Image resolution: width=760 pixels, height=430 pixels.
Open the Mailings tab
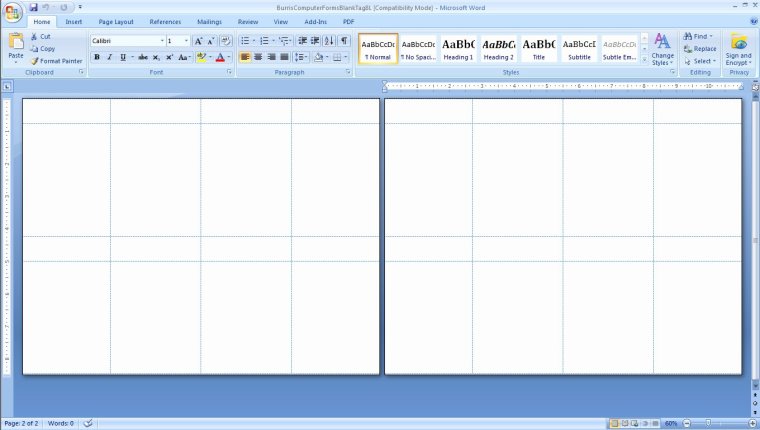209,21
